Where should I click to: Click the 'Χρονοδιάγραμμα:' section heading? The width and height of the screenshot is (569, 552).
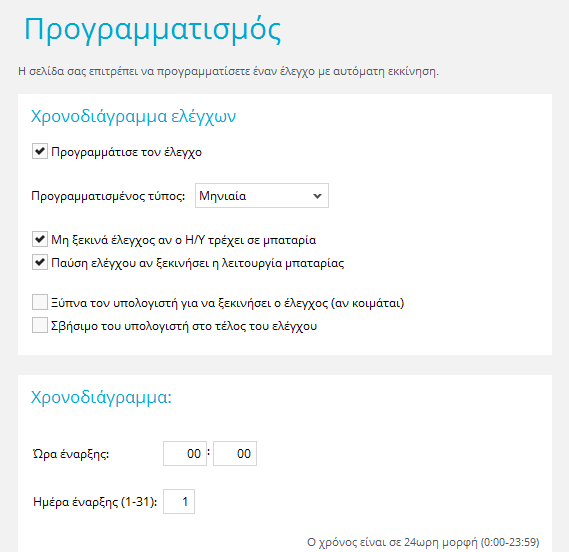click(101, 397)
